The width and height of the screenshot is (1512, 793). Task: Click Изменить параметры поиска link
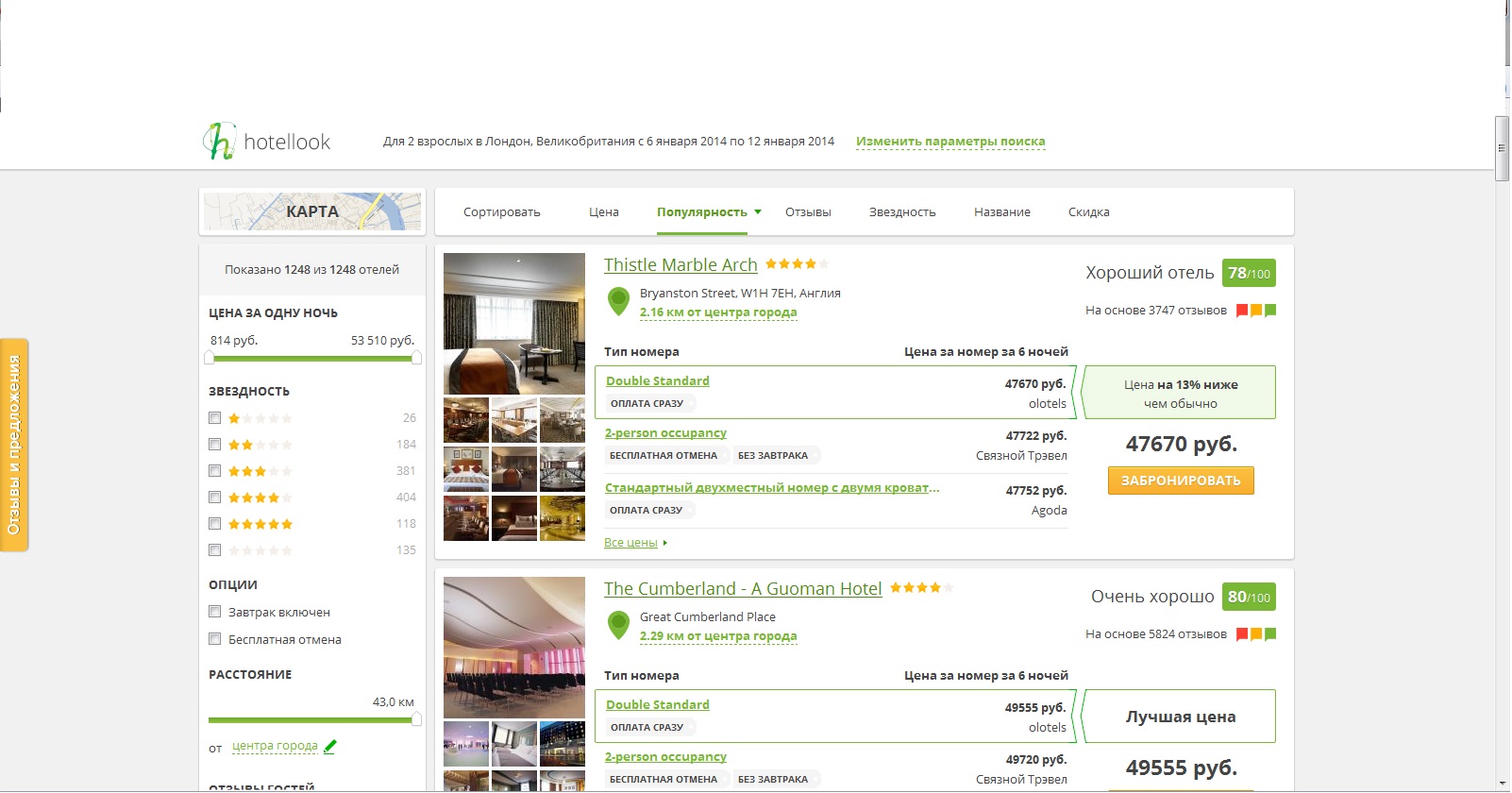pos(950,142)
